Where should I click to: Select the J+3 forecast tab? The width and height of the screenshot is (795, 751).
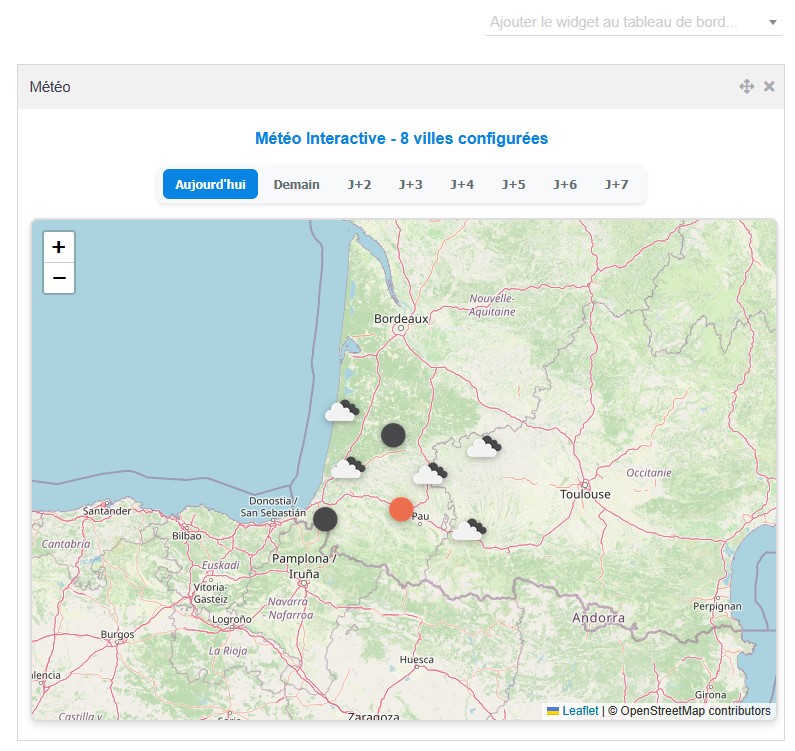click(x=411, y=184)
